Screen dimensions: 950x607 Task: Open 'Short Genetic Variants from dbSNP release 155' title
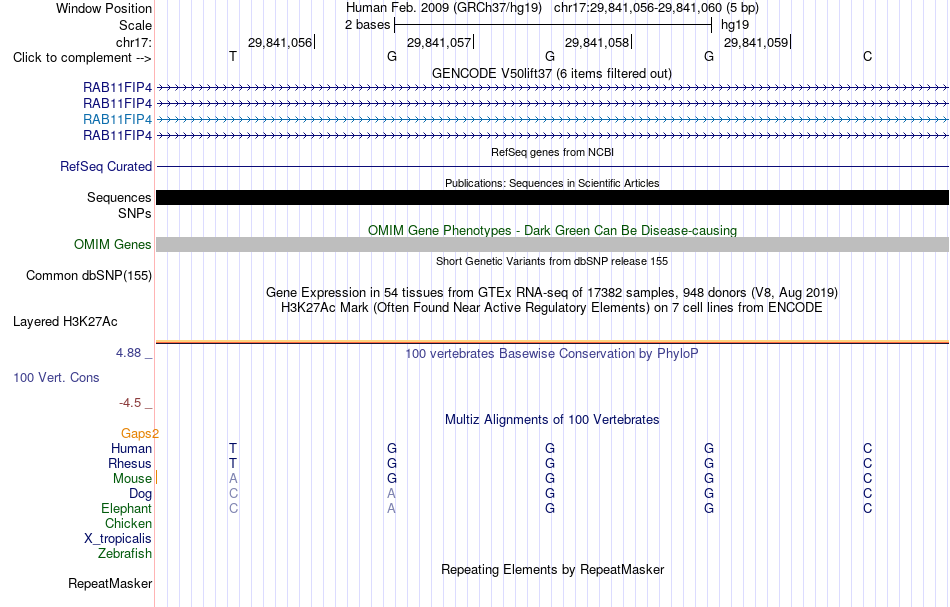(552, 261)
